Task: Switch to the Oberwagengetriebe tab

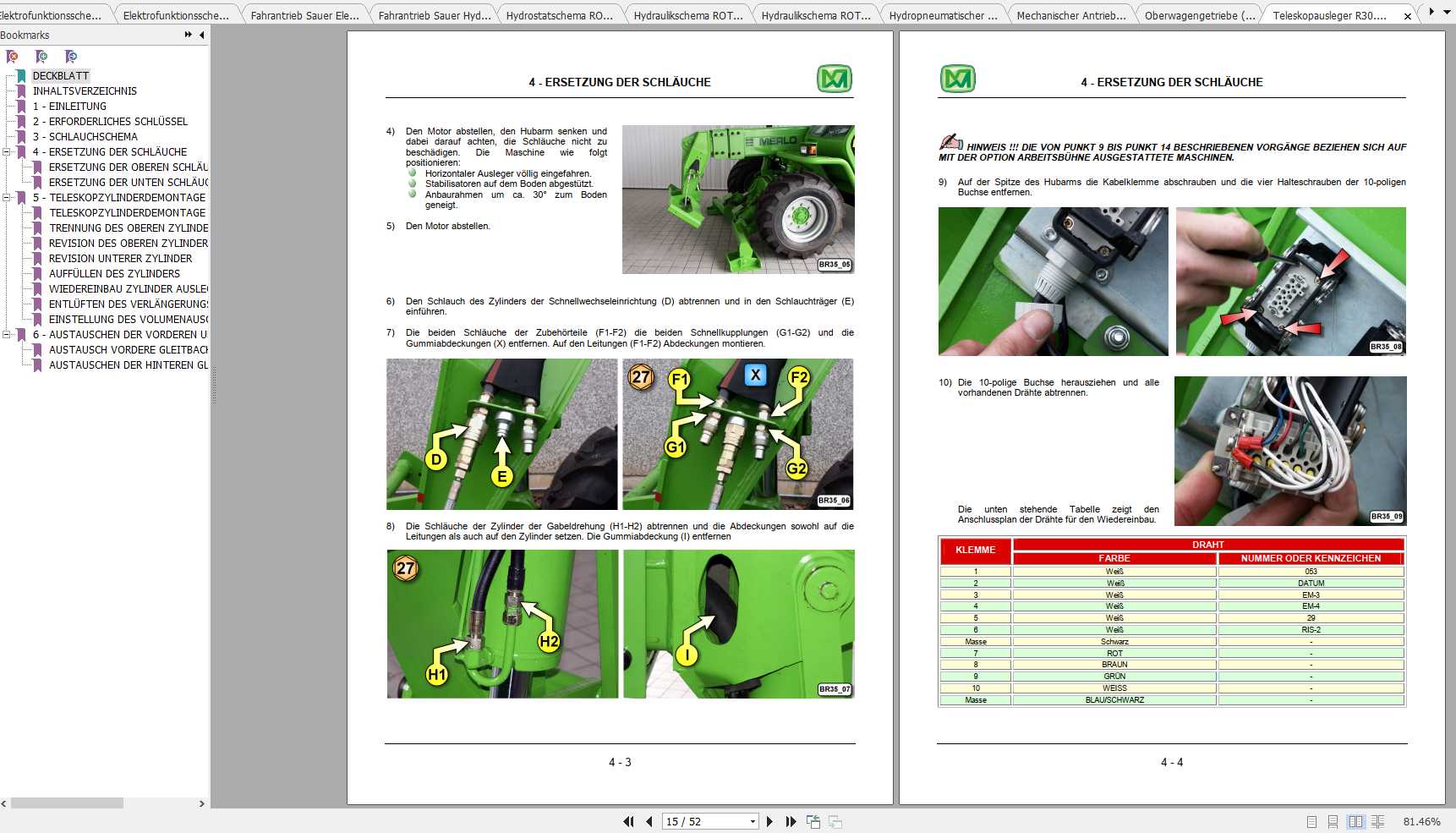Action: tap(1199, 15)
